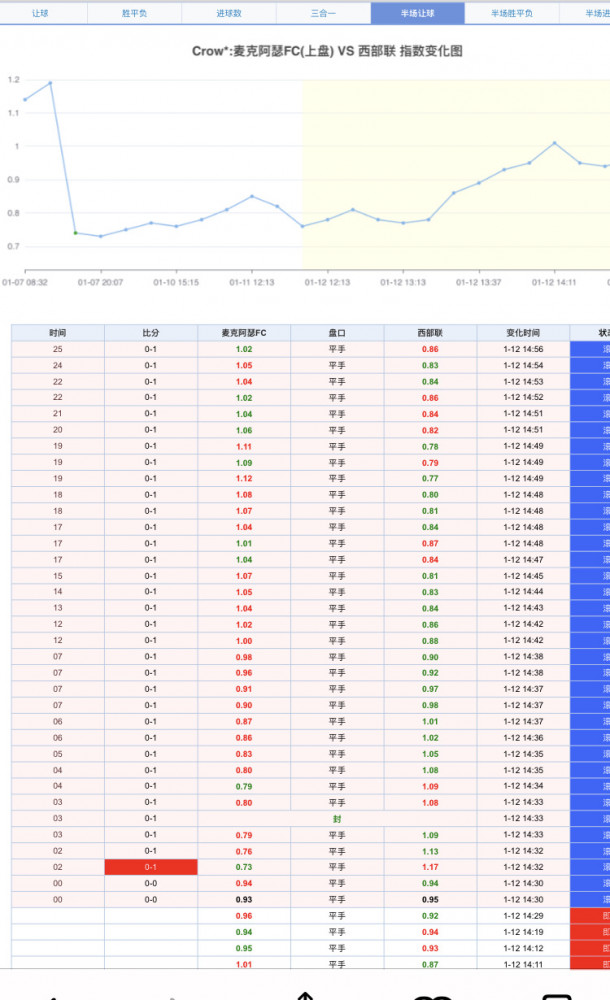Click the chart peak point above 01-12 14:11

pos(554,143)
